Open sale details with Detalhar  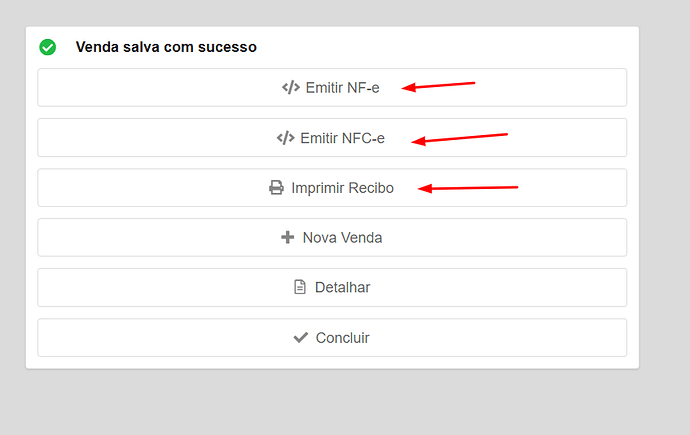(x=342, y=288)
